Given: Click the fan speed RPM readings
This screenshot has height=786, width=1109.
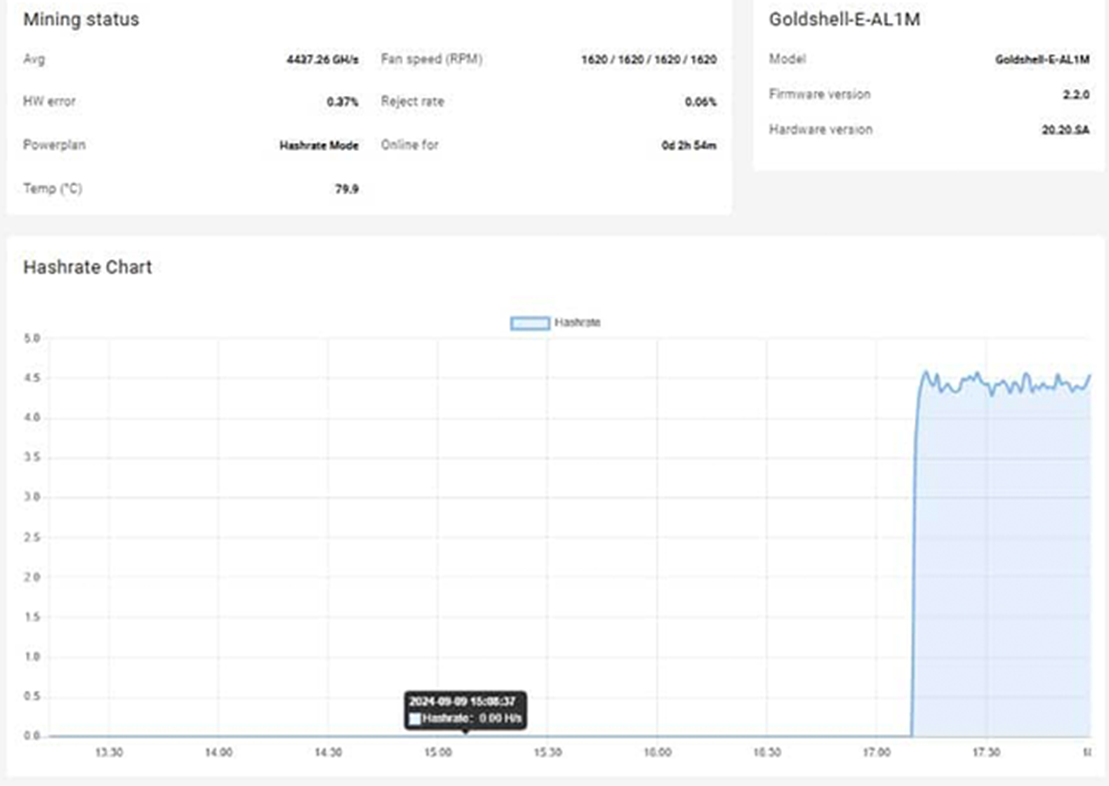Looking at the screenshot, I should tap(648, 60).
